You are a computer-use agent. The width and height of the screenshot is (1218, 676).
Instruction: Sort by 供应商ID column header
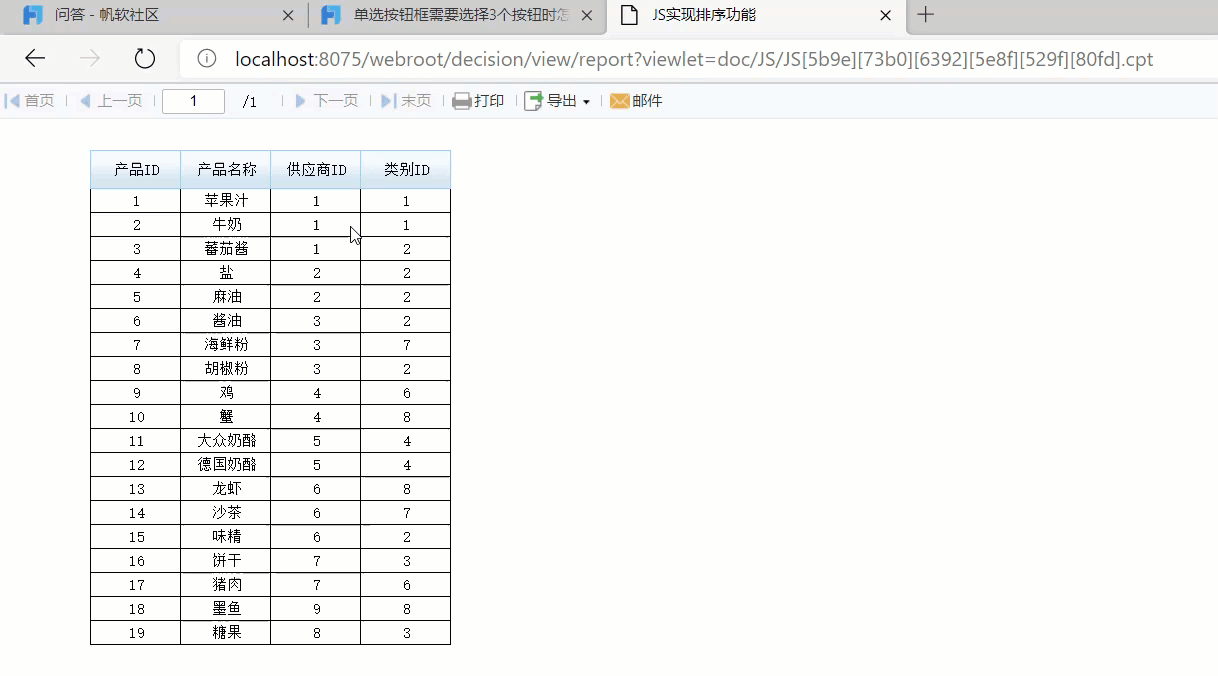tap(316, 170)
